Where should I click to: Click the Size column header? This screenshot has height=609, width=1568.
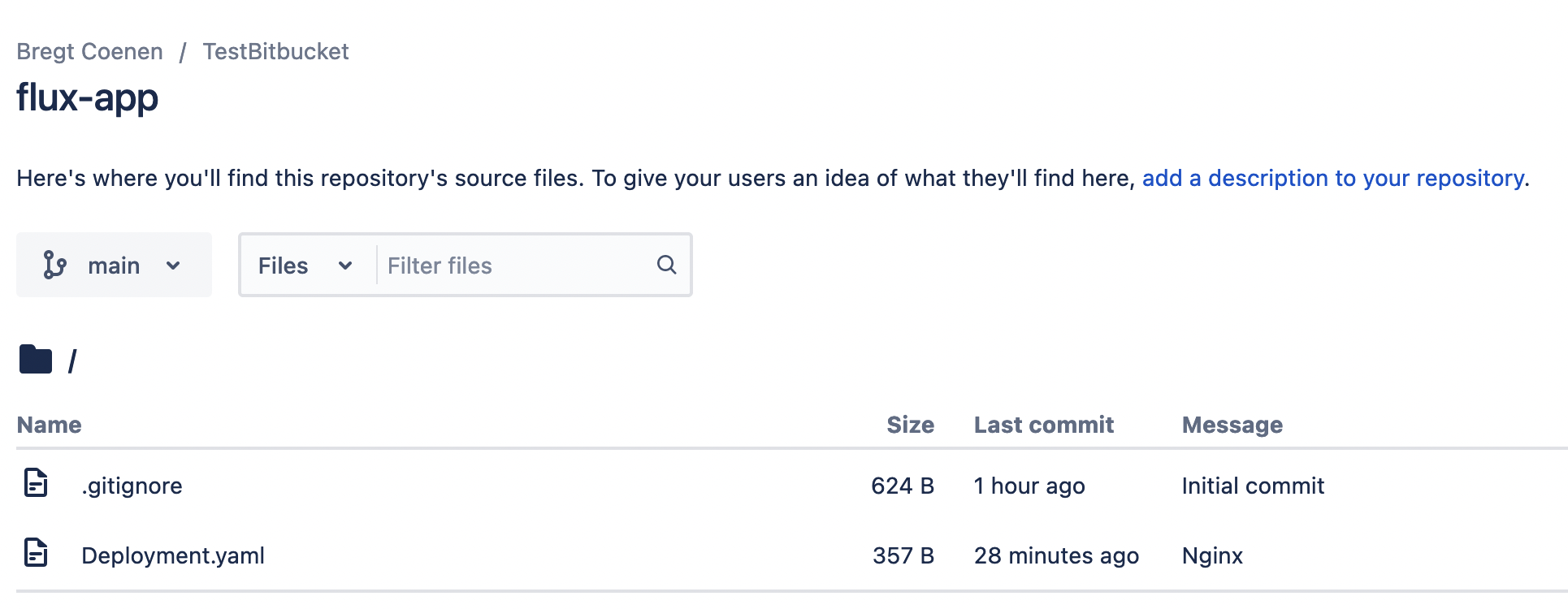[x=910, y=425]
